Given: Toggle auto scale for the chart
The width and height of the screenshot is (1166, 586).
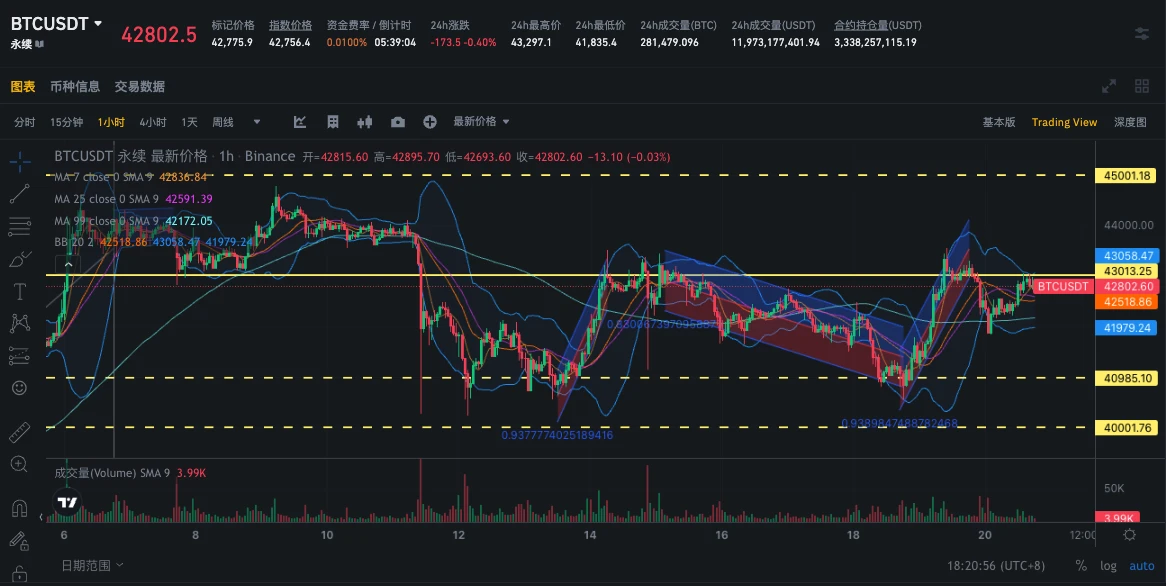Looking at the screenshot, I should [1142, 565].
